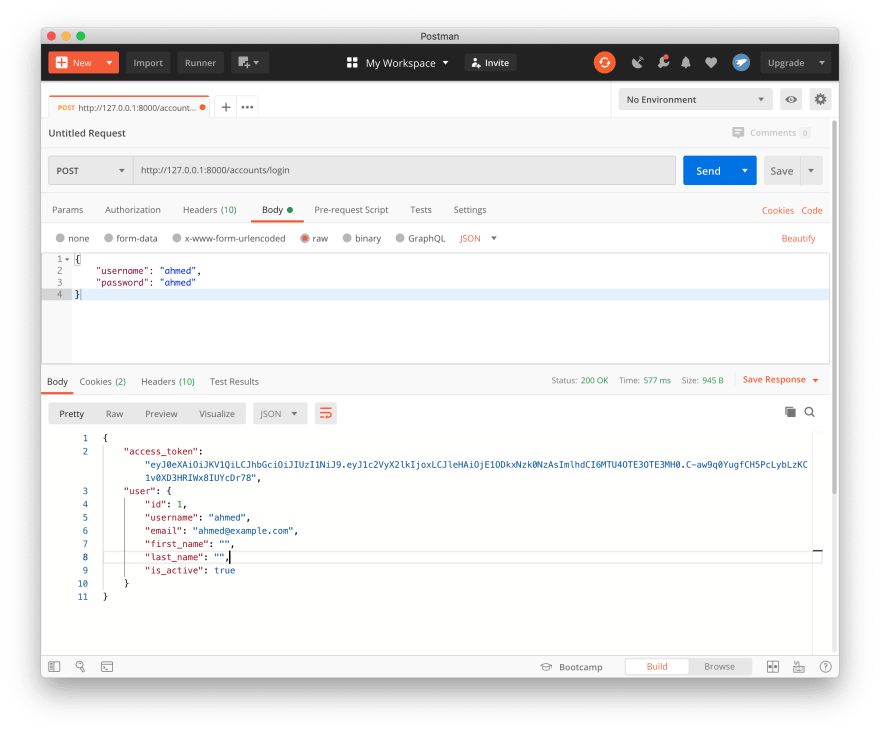Screen dimensions: 880x732
Task: Click the Comments icon
Action: click(738, 132)
